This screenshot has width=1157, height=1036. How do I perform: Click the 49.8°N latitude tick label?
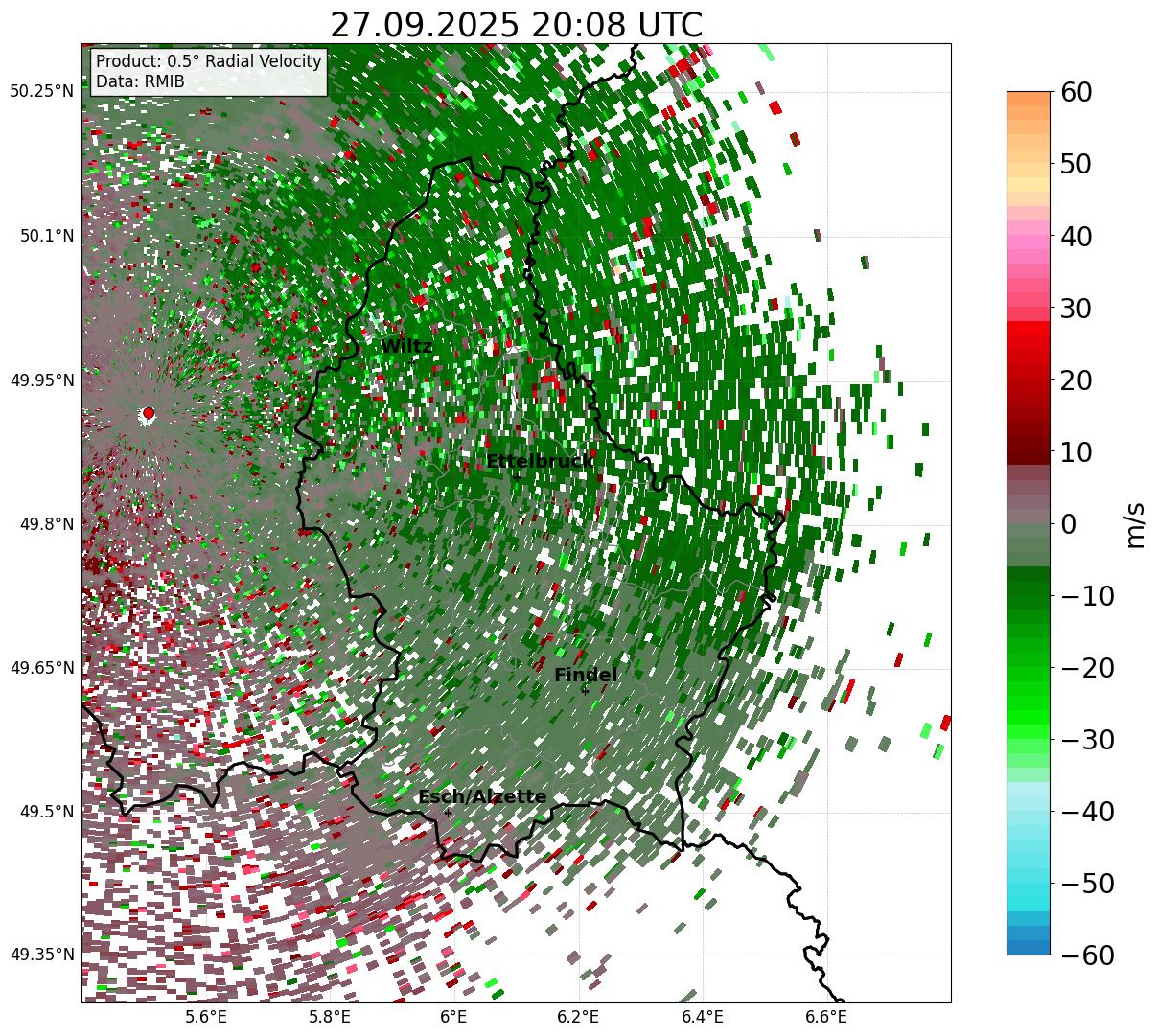coord(46,524)
